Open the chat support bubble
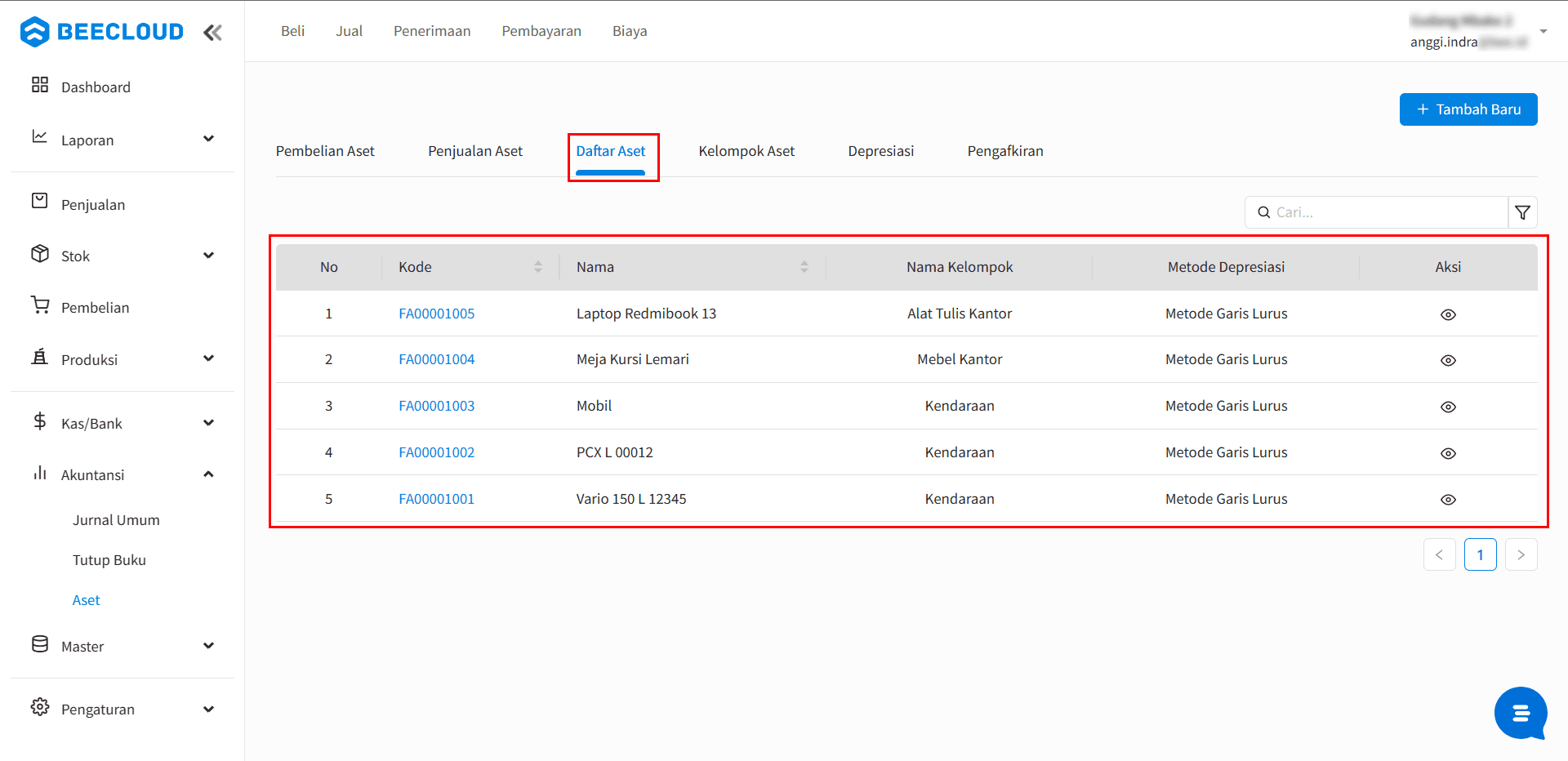This screenshot has height=761, width=1568. pos(1520,713)
